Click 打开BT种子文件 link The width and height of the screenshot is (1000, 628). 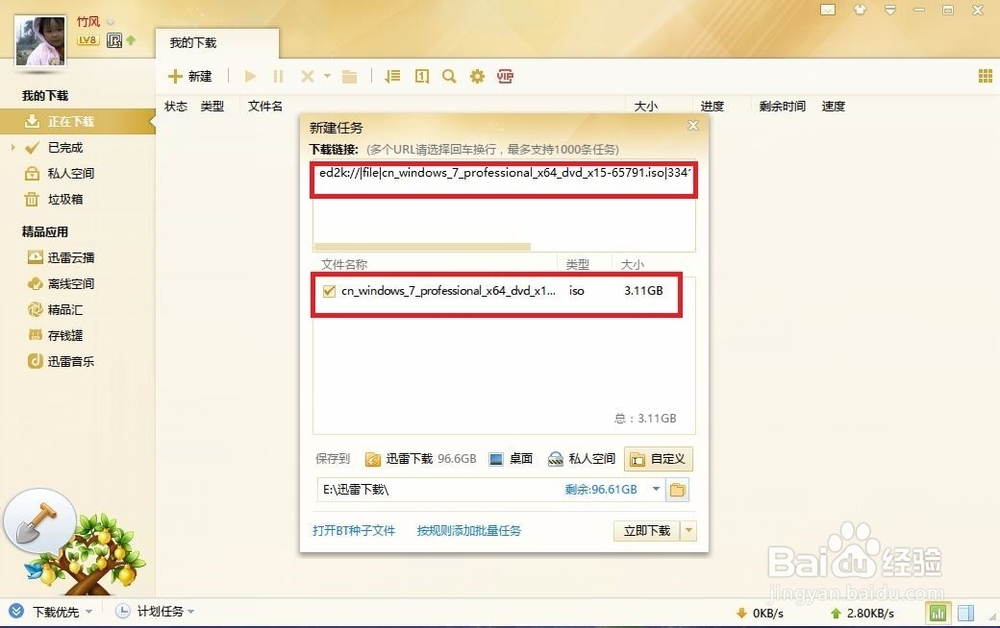(354, 530)
